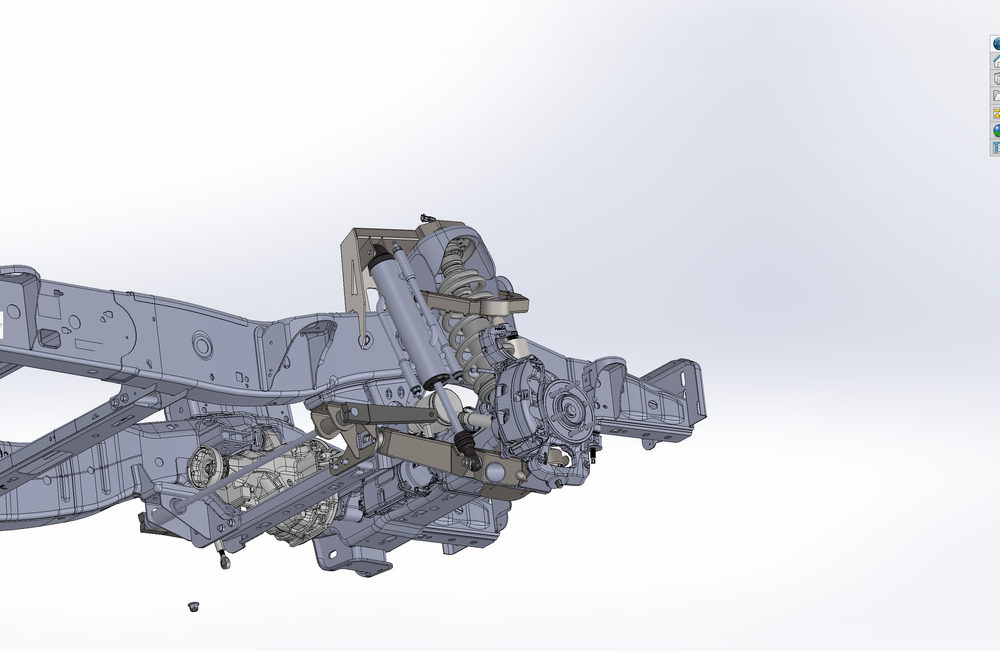Viewport: 1000px width, 651px height.
Task: Select the main frame rail
Action: coord(150,330)
